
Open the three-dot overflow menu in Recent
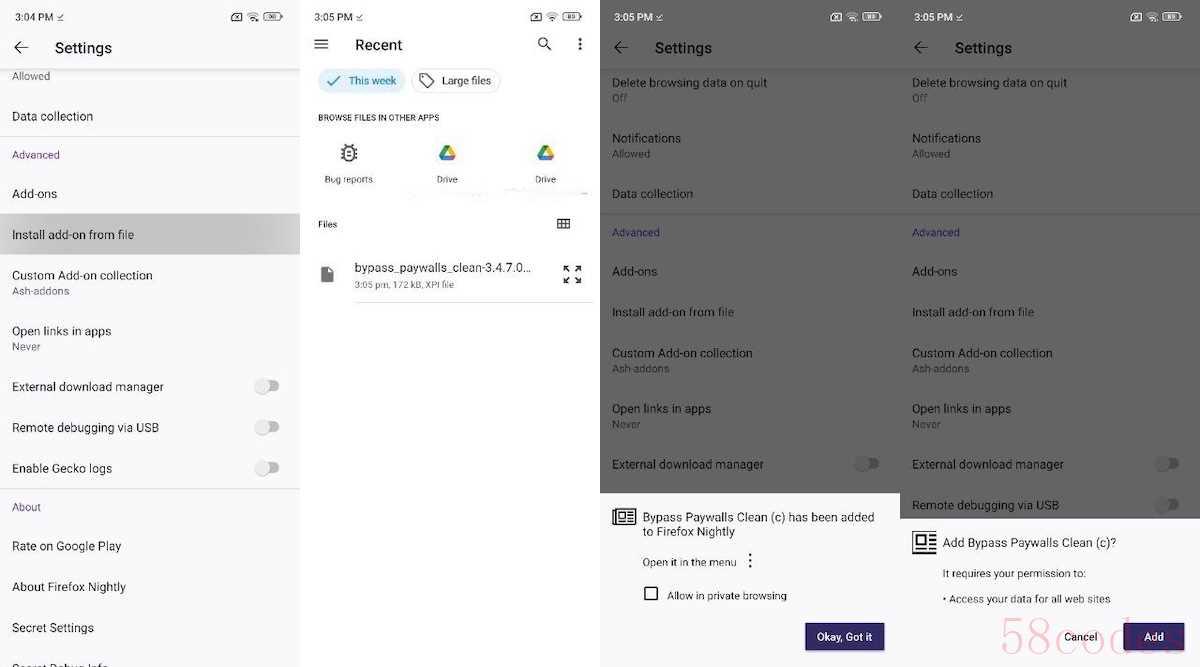point(580,44)
